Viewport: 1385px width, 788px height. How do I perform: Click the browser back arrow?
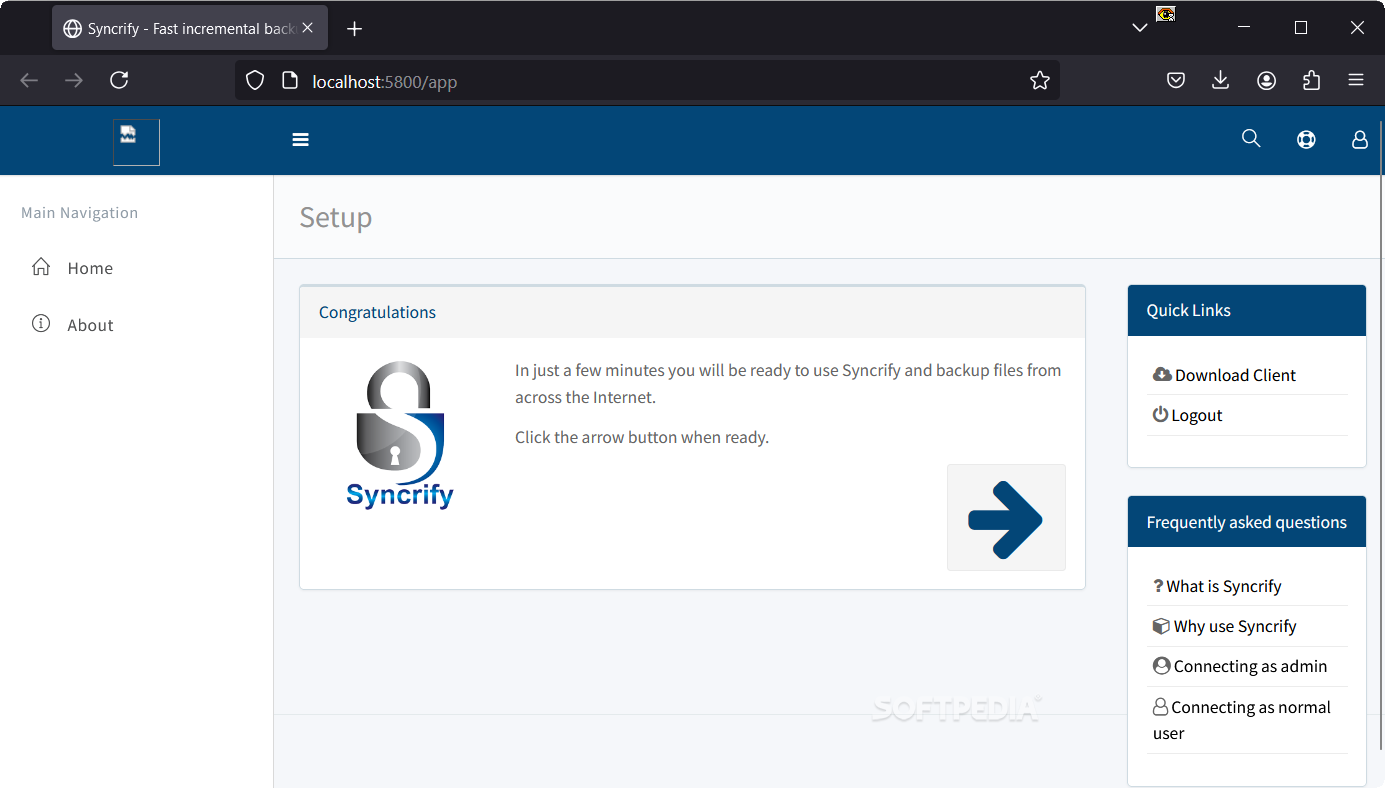click(29, 80)
